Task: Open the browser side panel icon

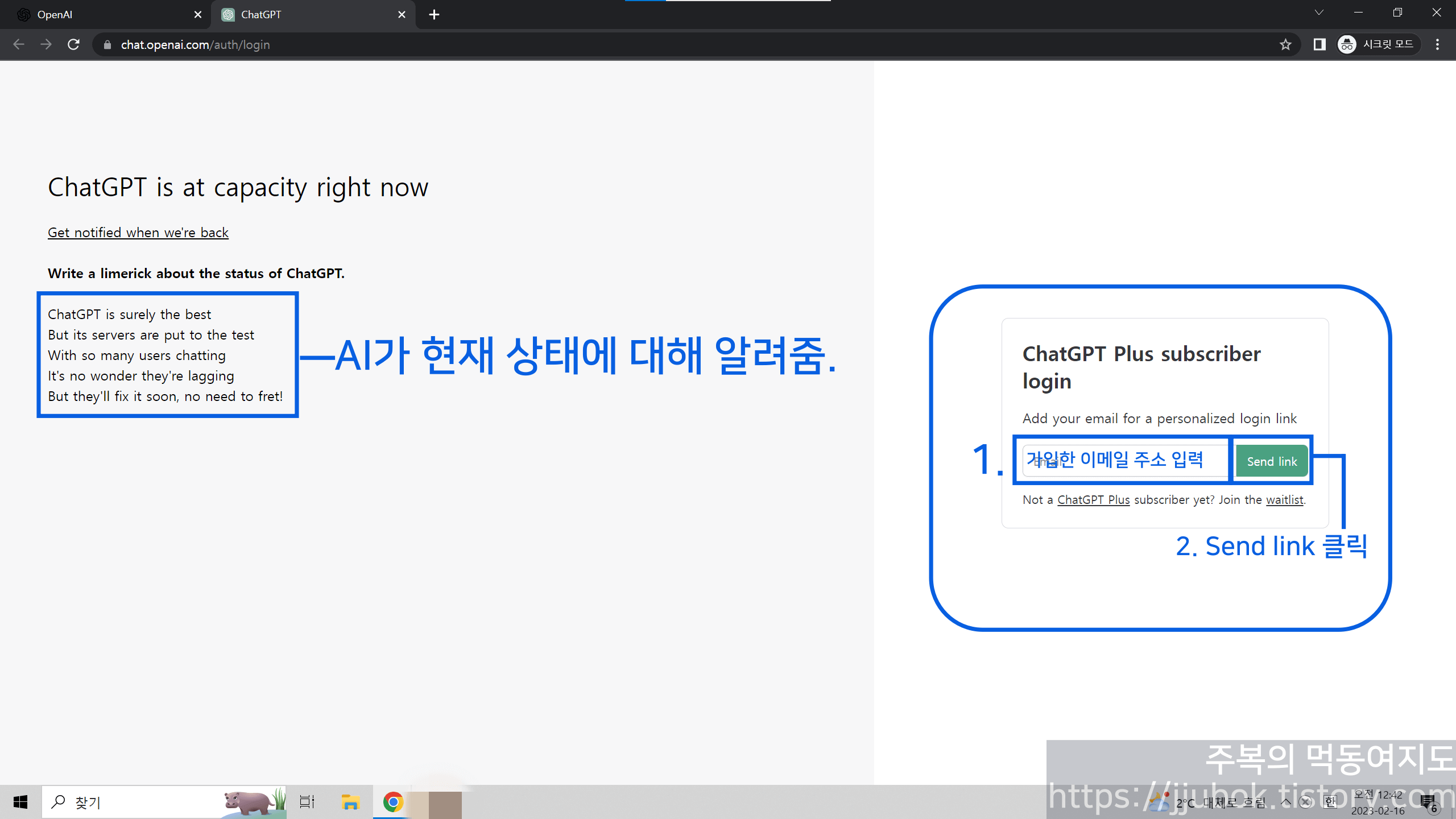Action: [1319, 44]
